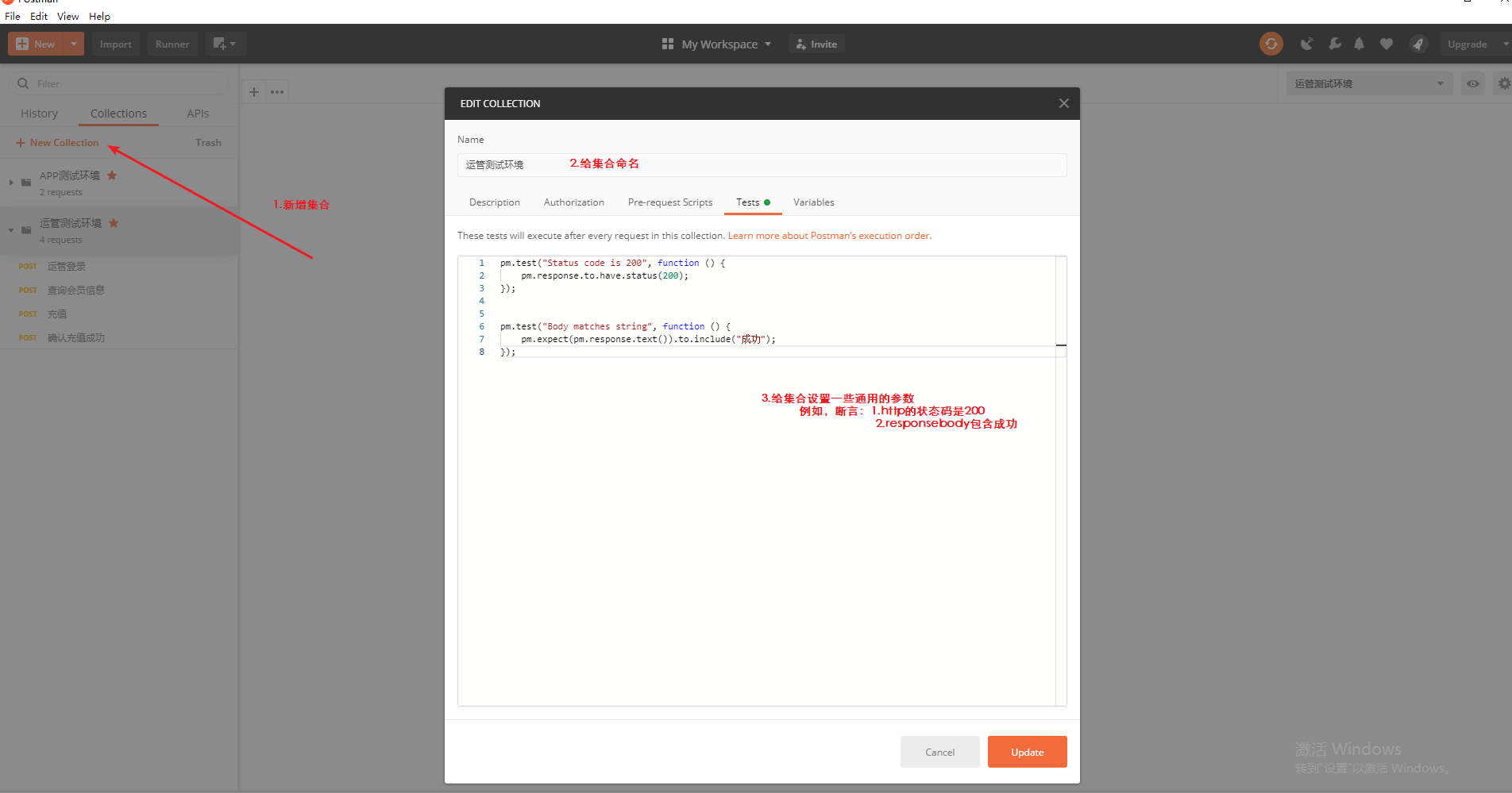
Task: Open Postman settings wrench icon
Action: coord(1335,44)
